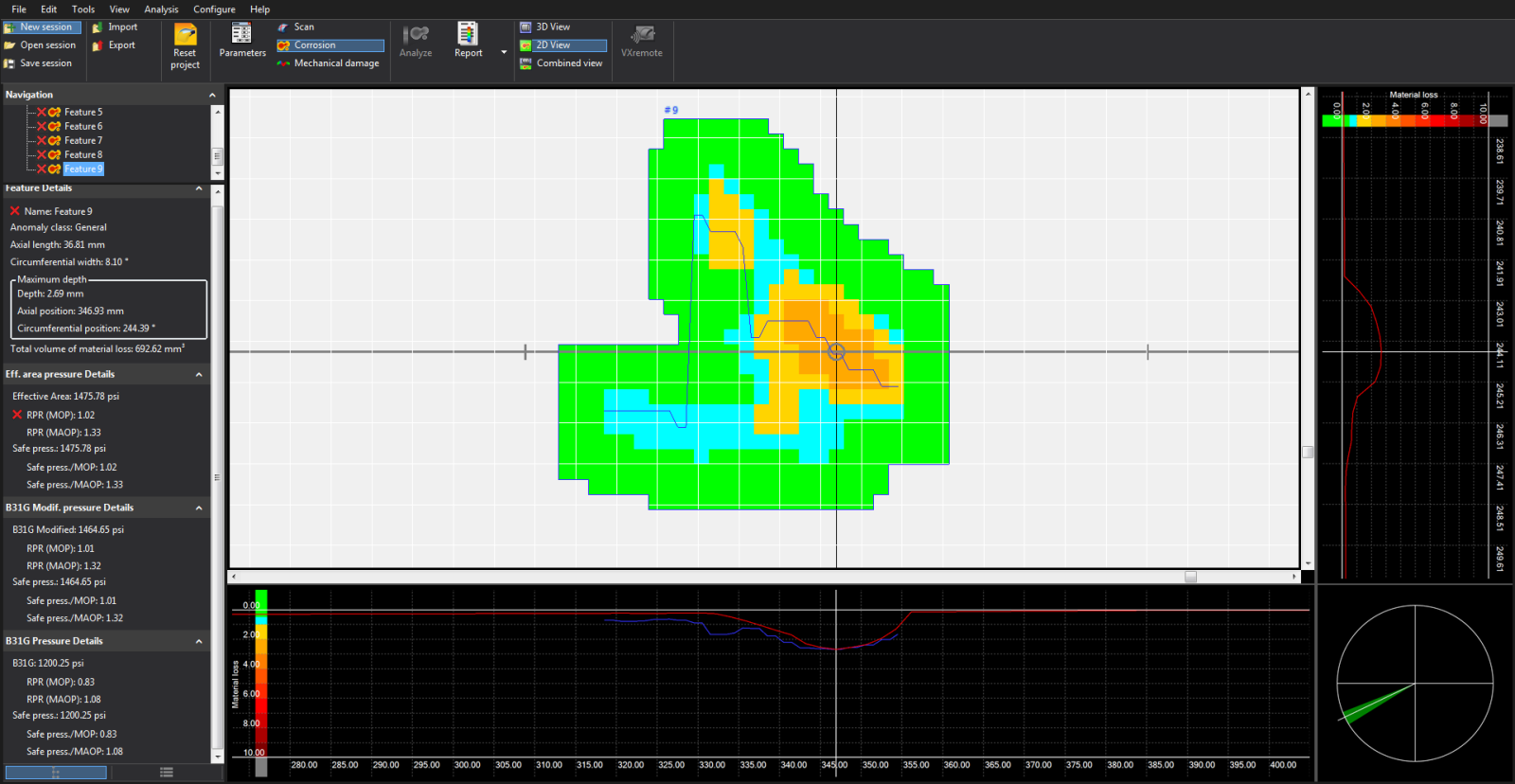Click the Open session folder icon
The image size is (1515, 784).
point(9,45)
